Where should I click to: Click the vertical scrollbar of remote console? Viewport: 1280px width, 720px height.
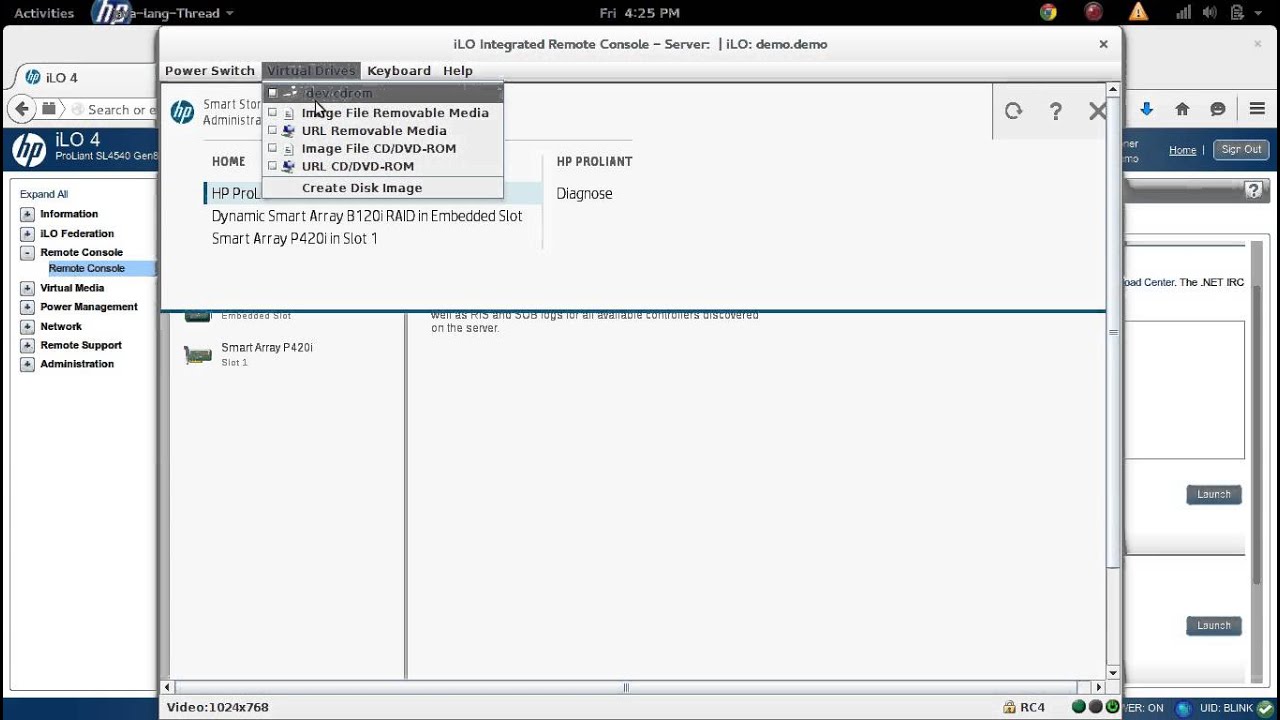point(1113,332)
